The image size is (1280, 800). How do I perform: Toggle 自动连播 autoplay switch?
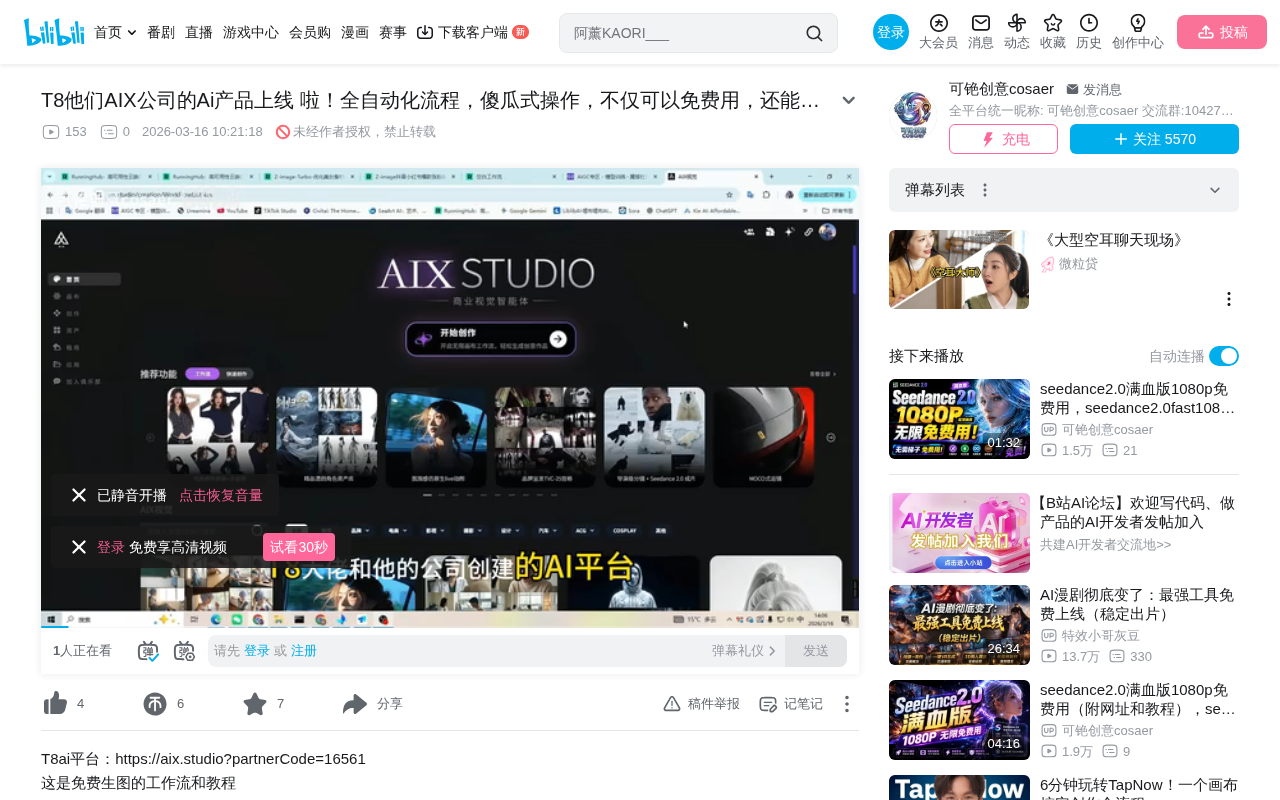tap(1224, 356)
